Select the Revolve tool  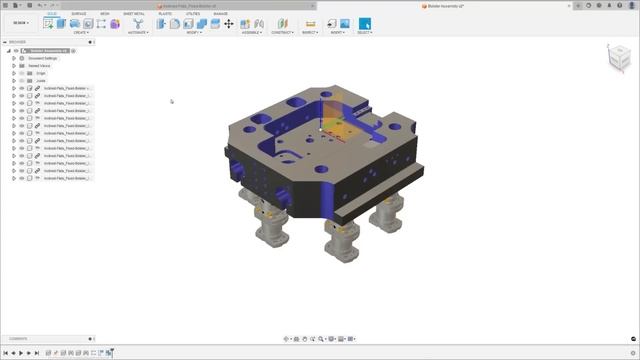75,24
